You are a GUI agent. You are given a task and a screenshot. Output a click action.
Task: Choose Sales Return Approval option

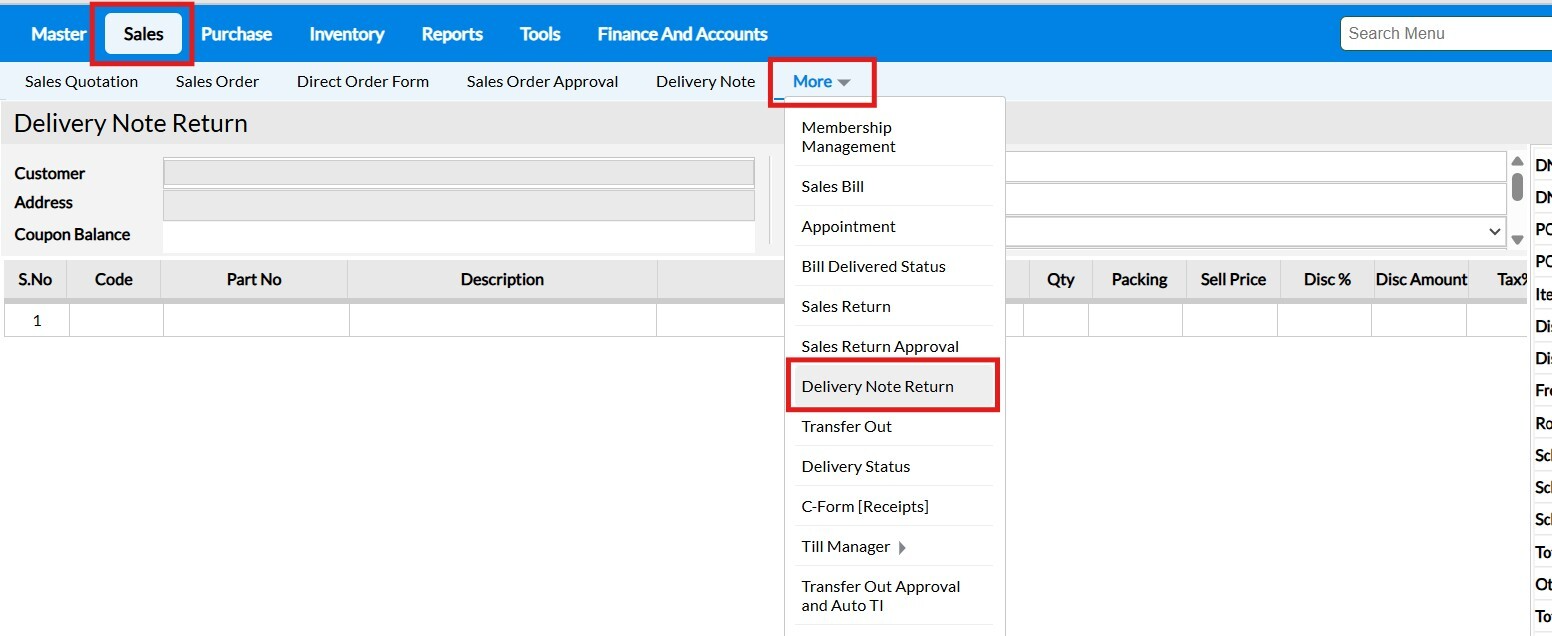point(880,347)
